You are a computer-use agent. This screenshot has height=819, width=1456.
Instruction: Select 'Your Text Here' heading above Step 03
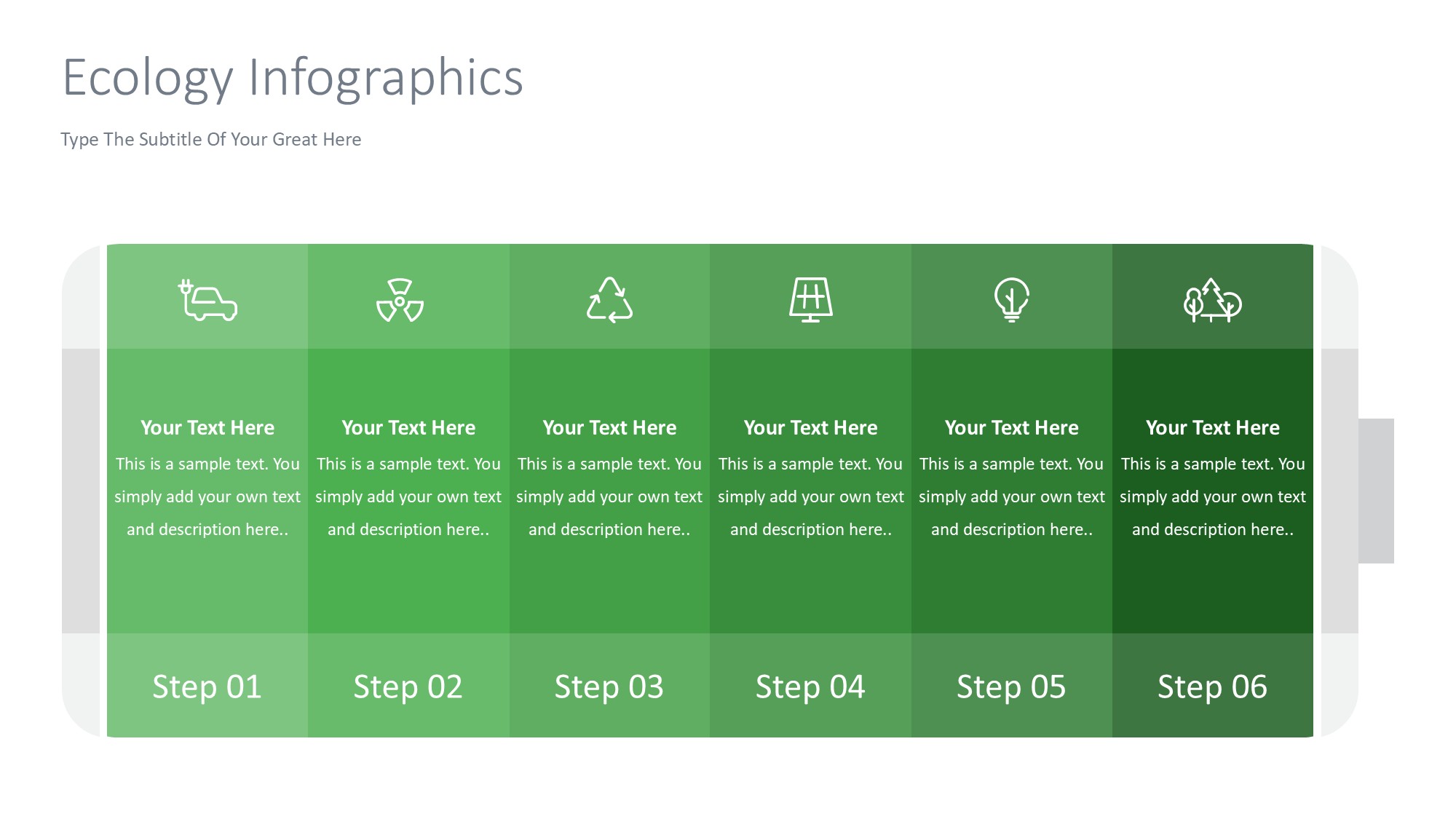(609, 427)
